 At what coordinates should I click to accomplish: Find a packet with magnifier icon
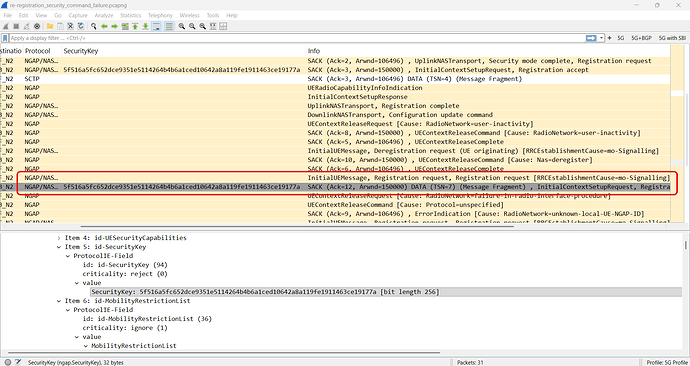click(94, 26)
